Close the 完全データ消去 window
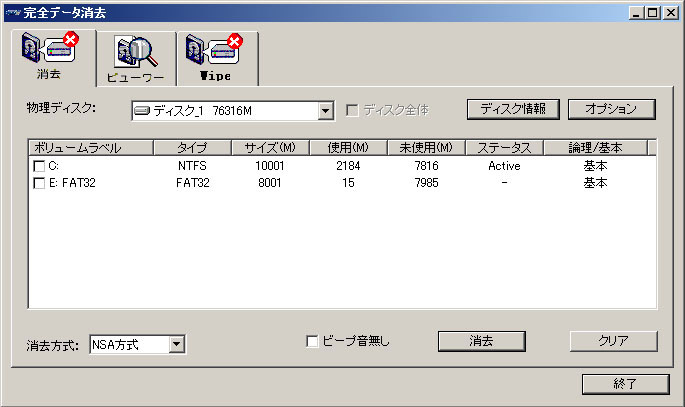The image size is (685, 407). click(x=671, y=13)
